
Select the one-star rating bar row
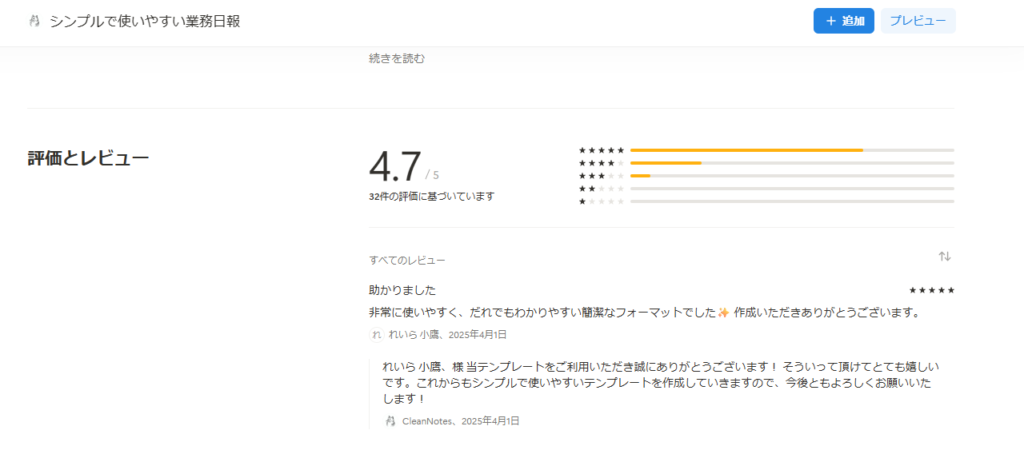766,201
